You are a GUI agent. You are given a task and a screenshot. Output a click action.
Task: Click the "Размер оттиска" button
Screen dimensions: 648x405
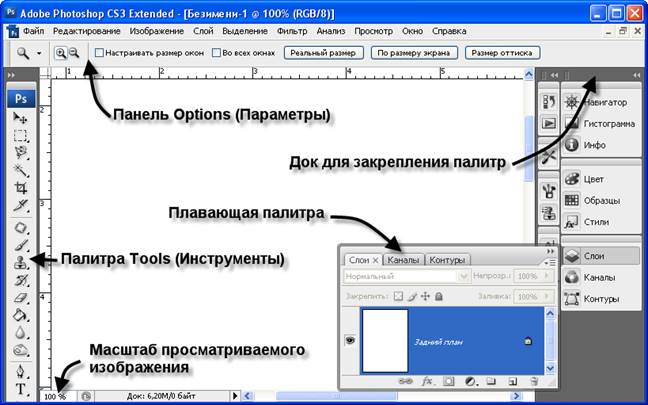502,53
